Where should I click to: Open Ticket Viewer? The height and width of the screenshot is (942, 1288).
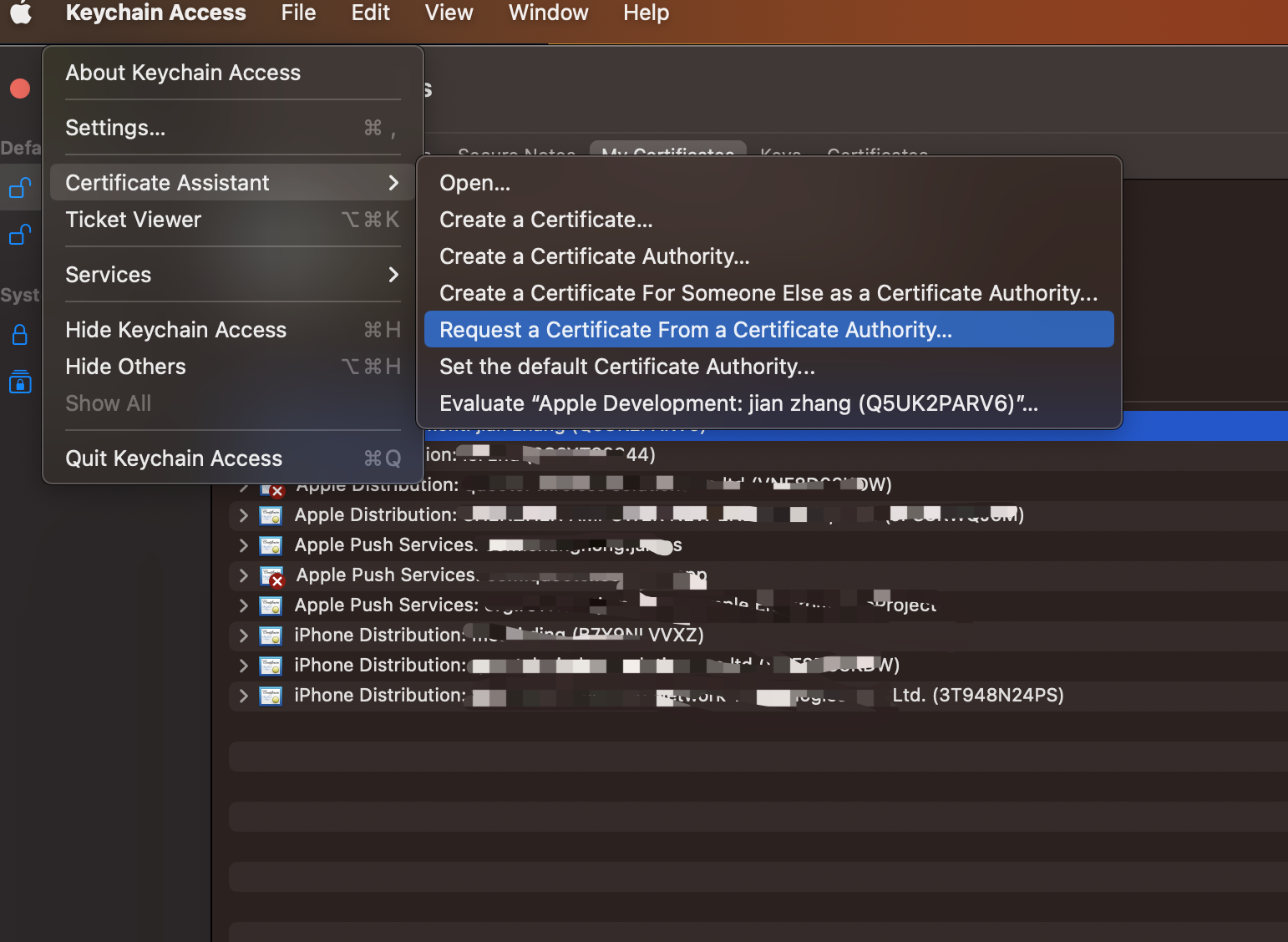coord(233,220)
